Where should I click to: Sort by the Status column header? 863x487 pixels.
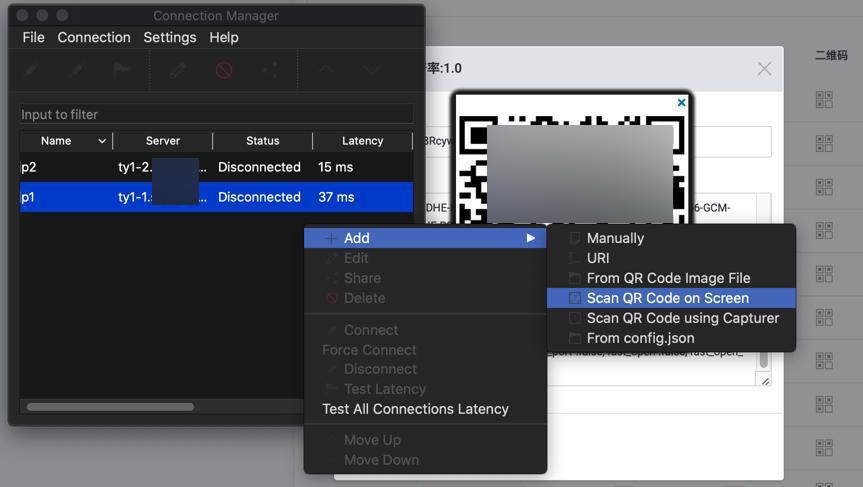pos(263,141)
